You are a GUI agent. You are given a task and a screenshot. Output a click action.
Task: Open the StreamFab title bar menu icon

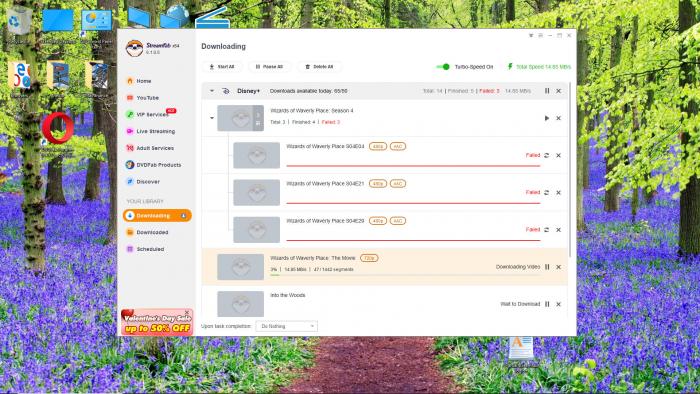[540, 35]
